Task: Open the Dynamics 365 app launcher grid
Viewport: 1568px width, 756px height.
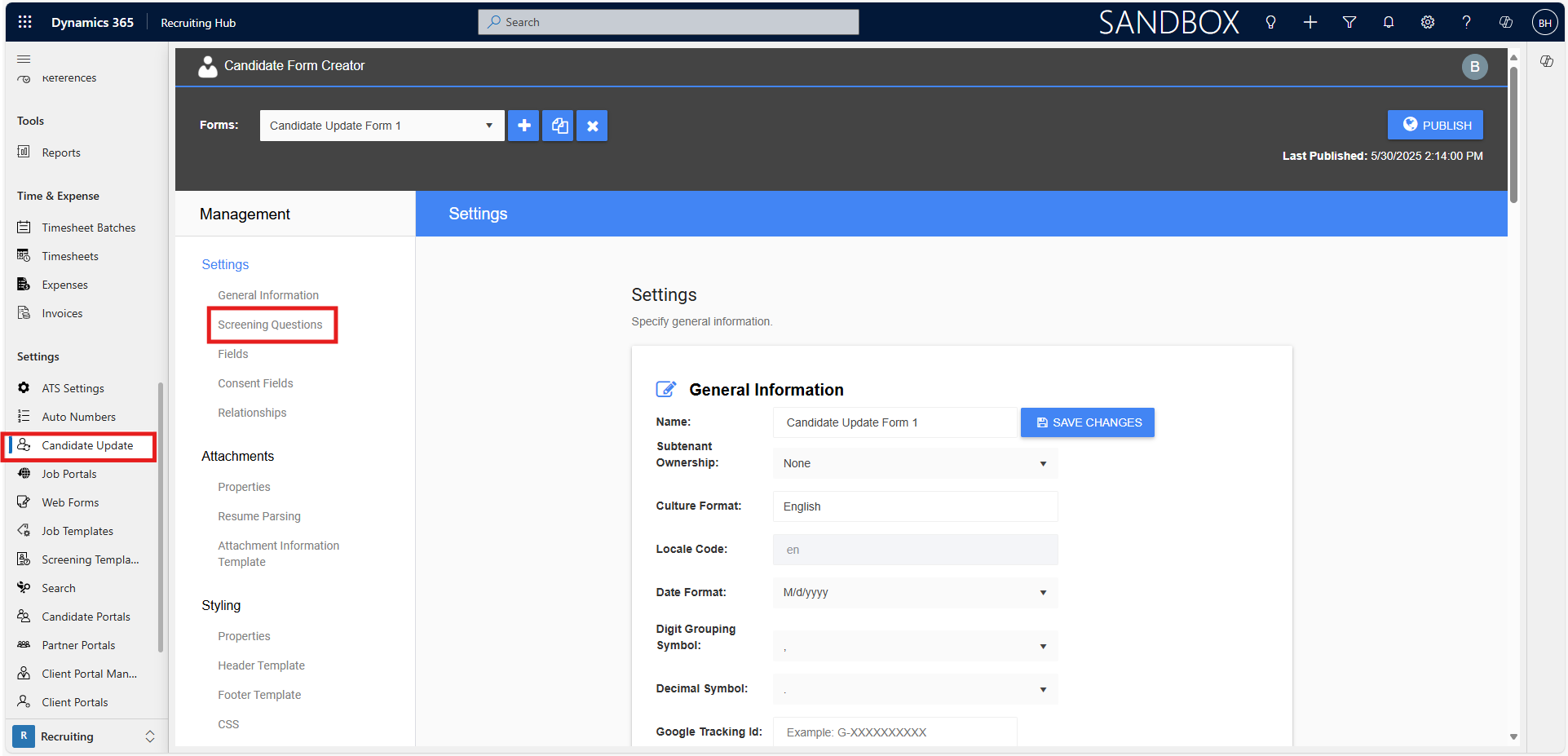Action: [25, 22]
